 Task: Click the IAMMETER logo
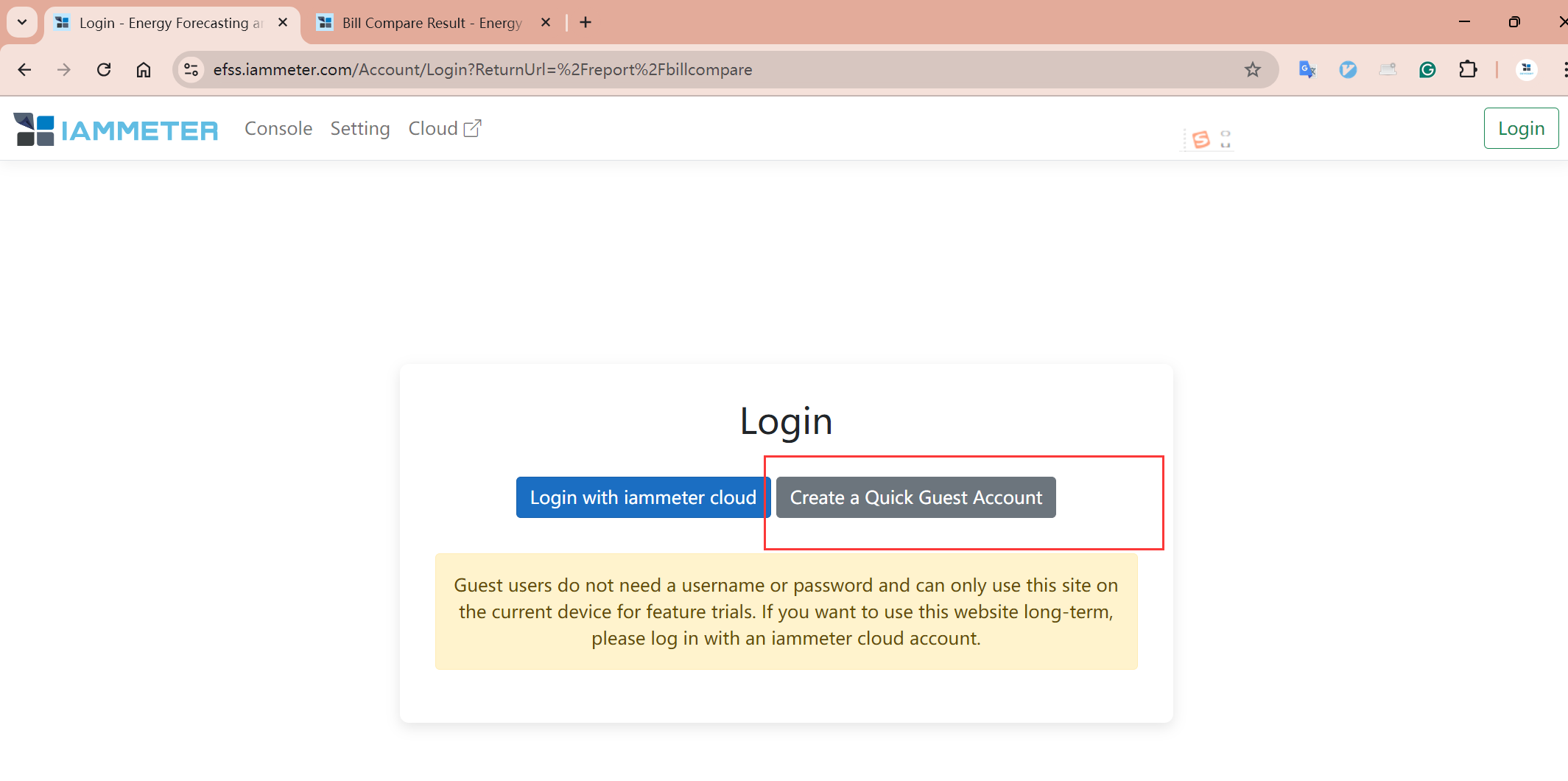116,130
